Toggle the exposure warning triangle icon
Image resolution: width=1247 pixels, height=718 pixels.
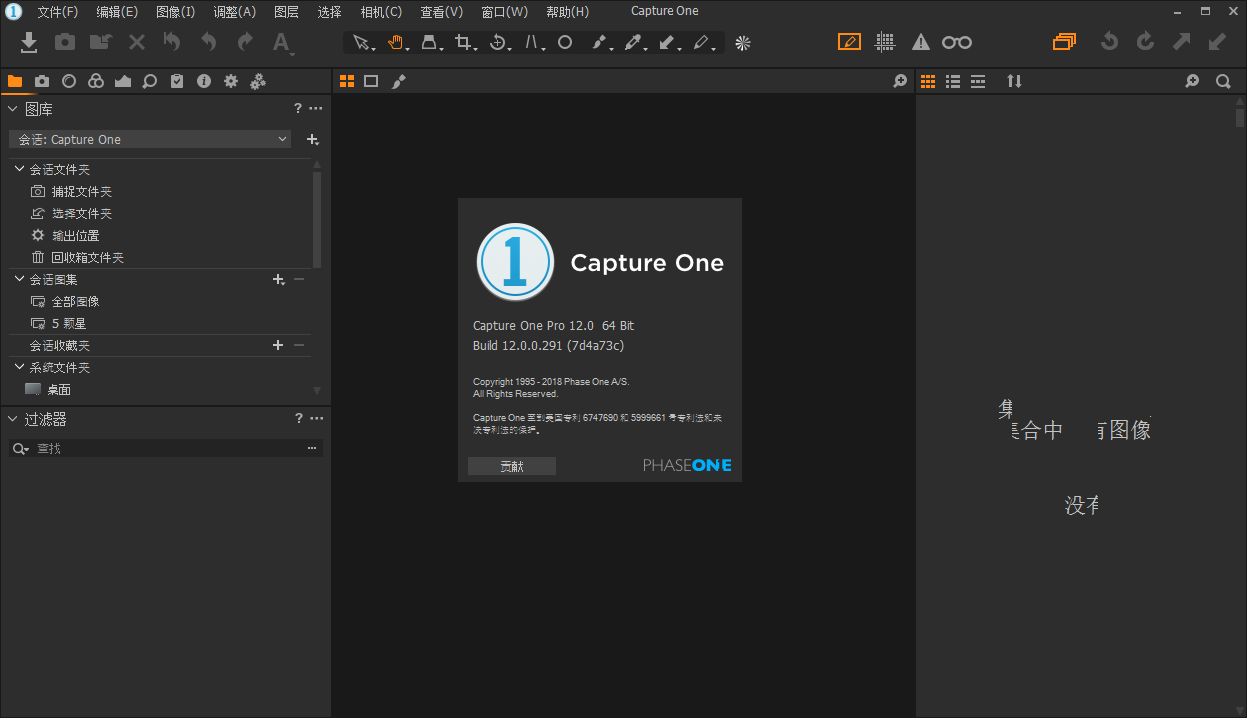point(921,42)
